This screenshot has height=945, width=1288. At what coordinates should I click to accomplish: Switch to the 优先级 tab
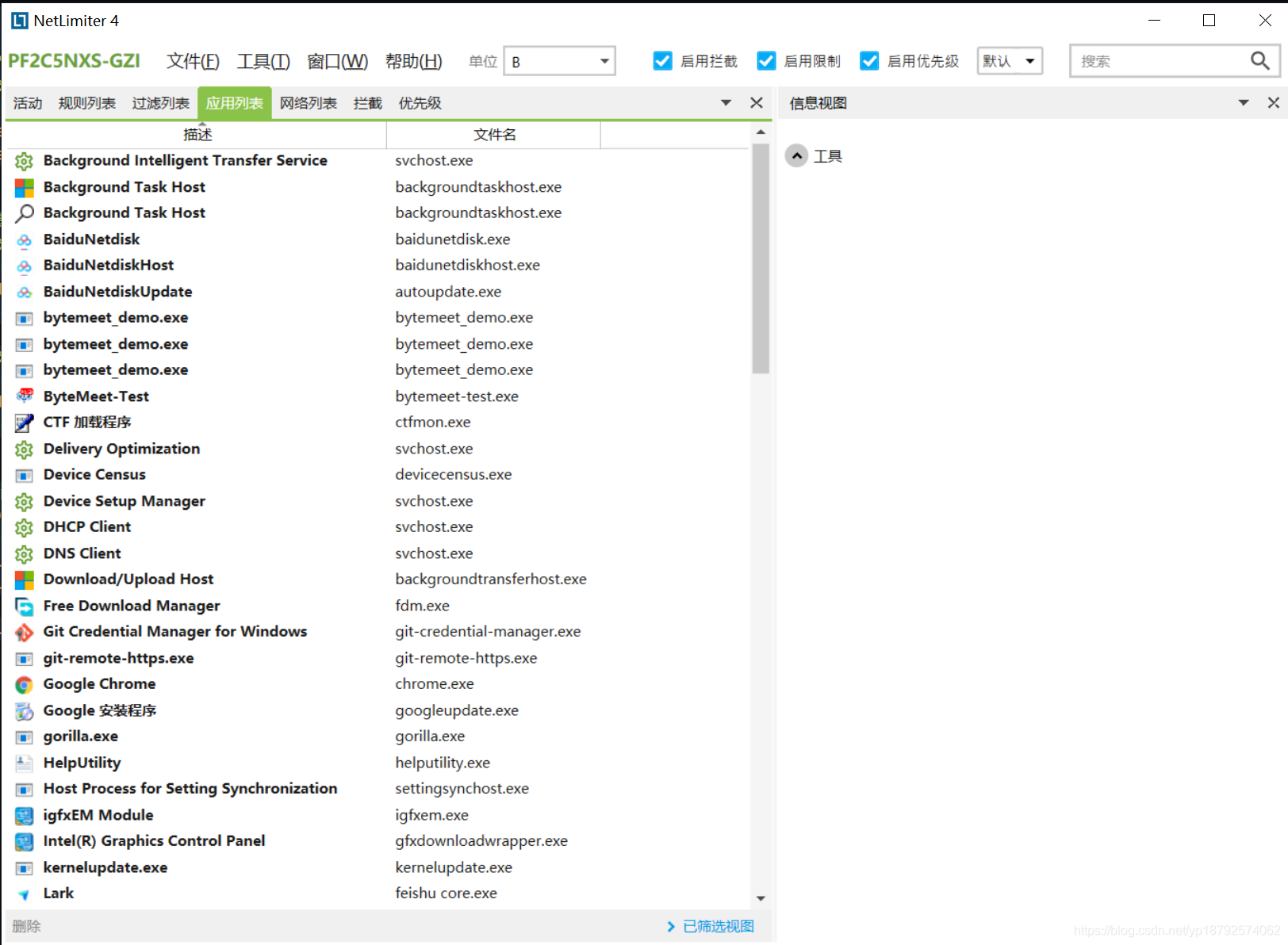pyautogui.click(x=420, y=103)
